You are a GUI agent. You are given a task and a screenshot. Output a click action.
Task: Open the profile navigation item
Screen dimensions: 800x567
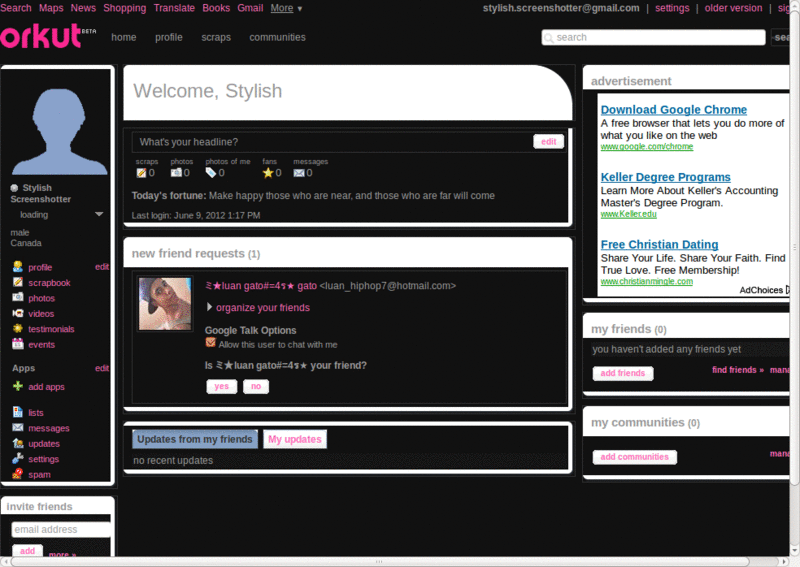tap(169, 37)
